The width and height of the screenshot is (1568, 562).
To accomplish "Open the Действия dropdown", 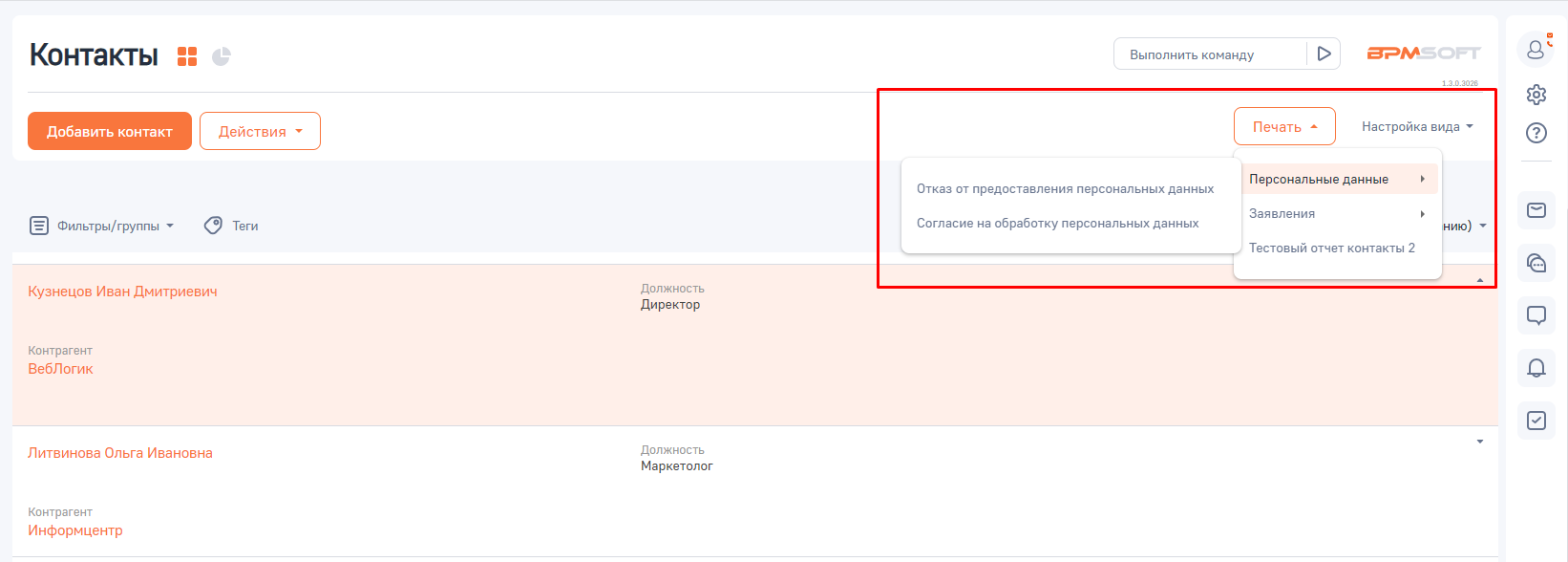I will click(260, 131).
